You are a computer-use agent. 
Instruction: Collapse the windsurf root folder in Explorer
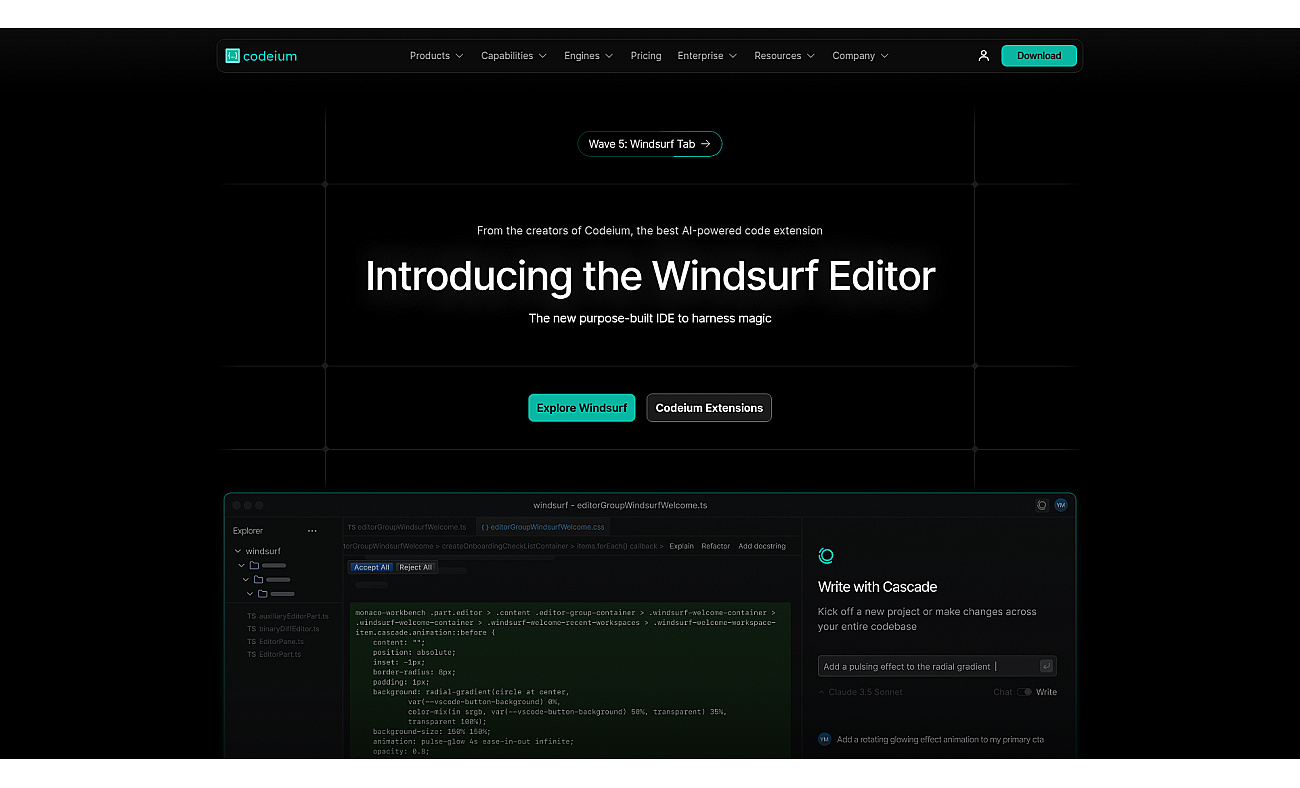click(238, 551)
